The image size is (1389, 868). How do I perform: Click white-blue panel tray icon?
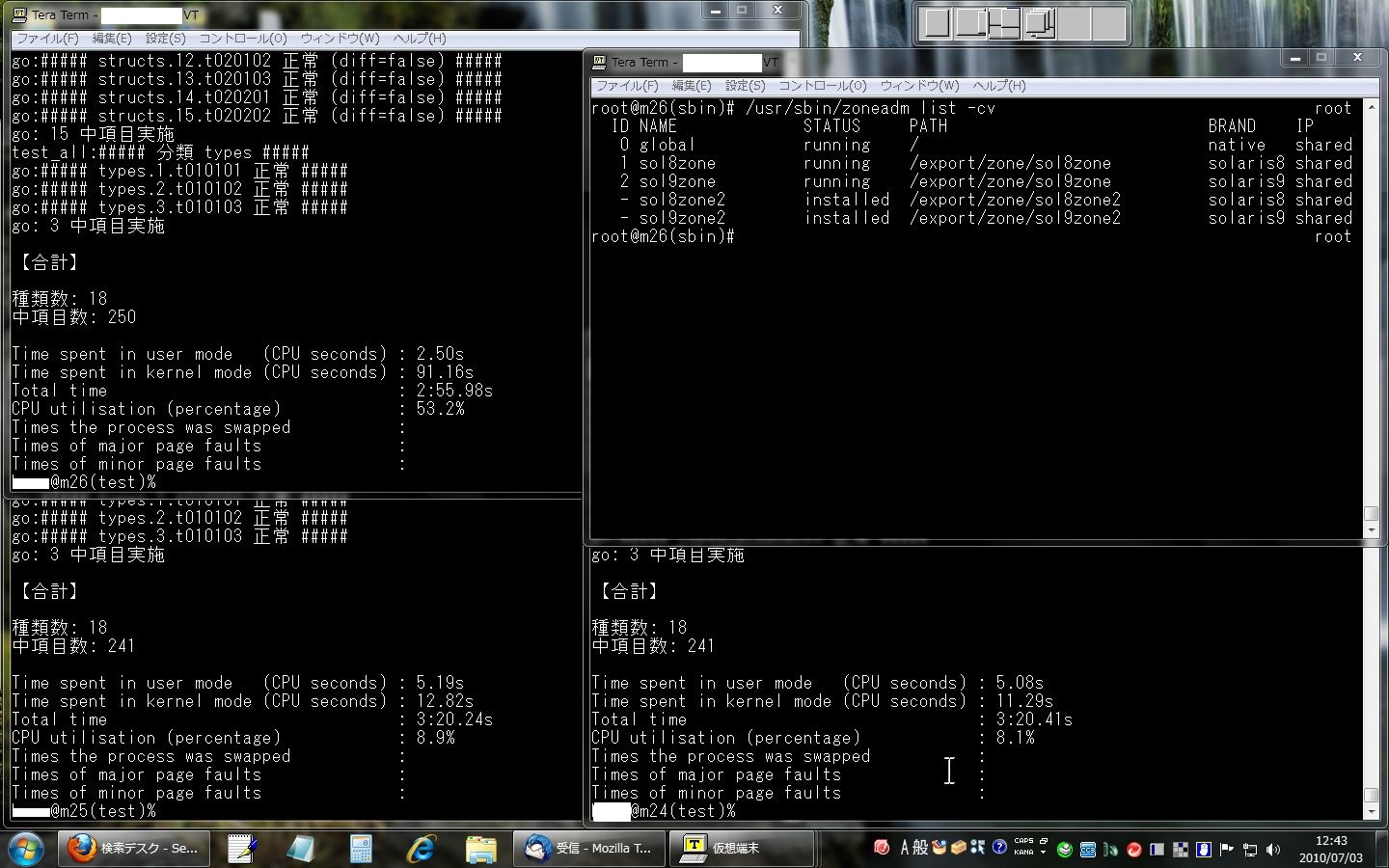1157,850
